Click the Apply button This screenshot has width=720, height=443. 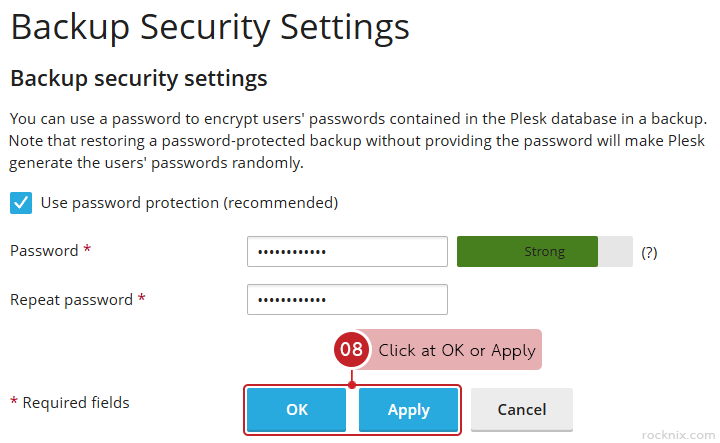[408, 410]
